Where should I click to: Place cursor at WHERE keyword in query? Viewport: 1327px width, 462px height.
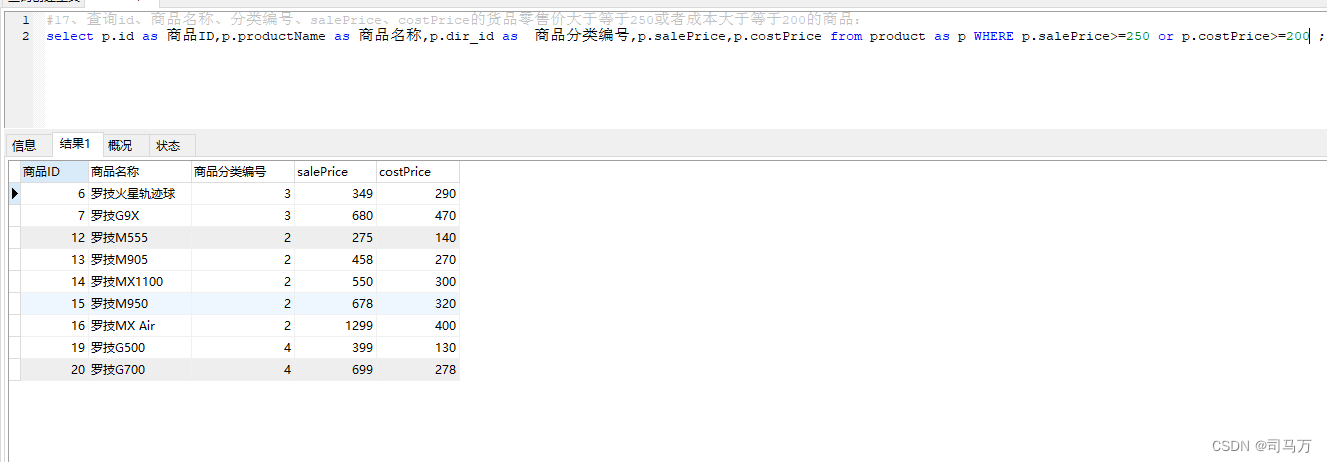pyautogui.click(x=993, y=36)
